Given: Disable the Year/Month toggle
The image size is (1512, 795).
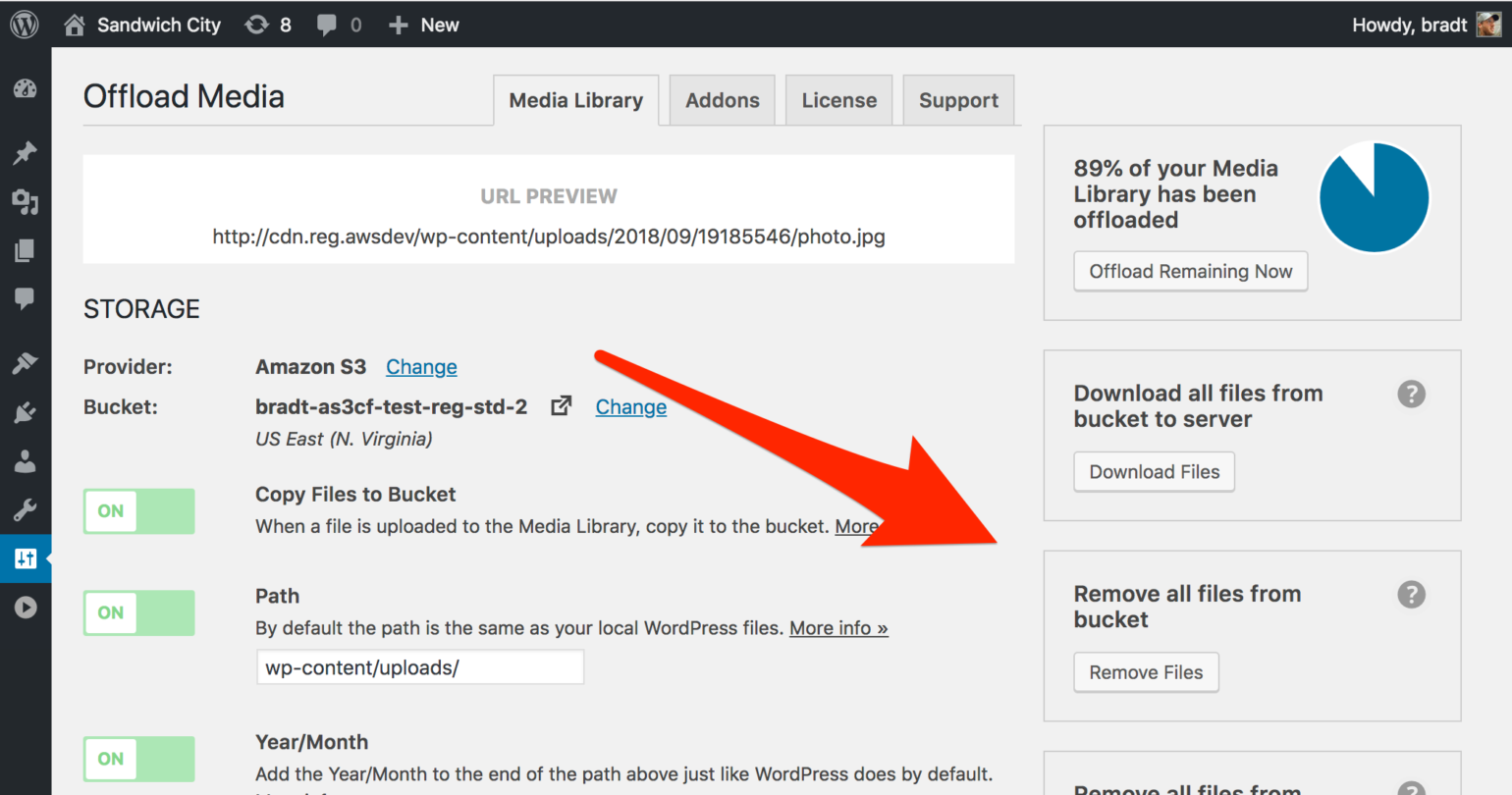Looking at the screenshot, I should click(139, 759).
